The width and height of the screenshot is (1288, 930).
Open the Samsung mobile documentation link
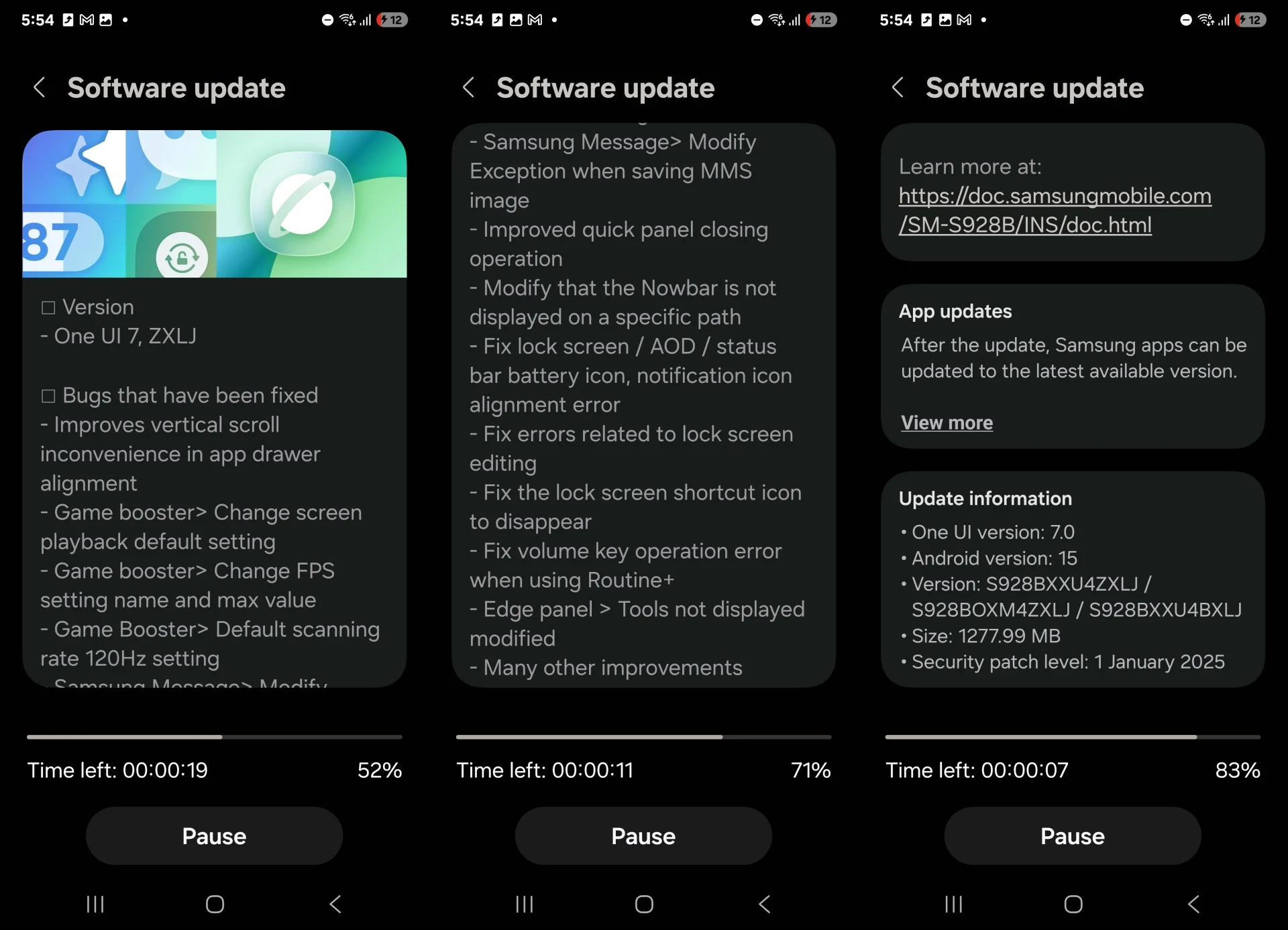1054,210
